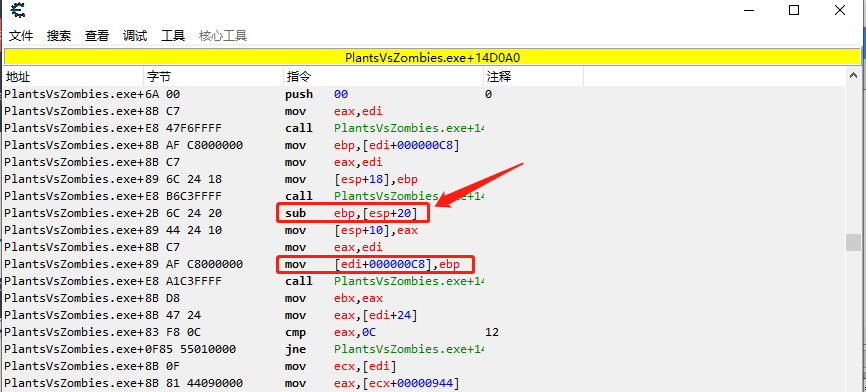Open the 工具 menu
The width and height of the screenshot is (866, 392).
173,36
